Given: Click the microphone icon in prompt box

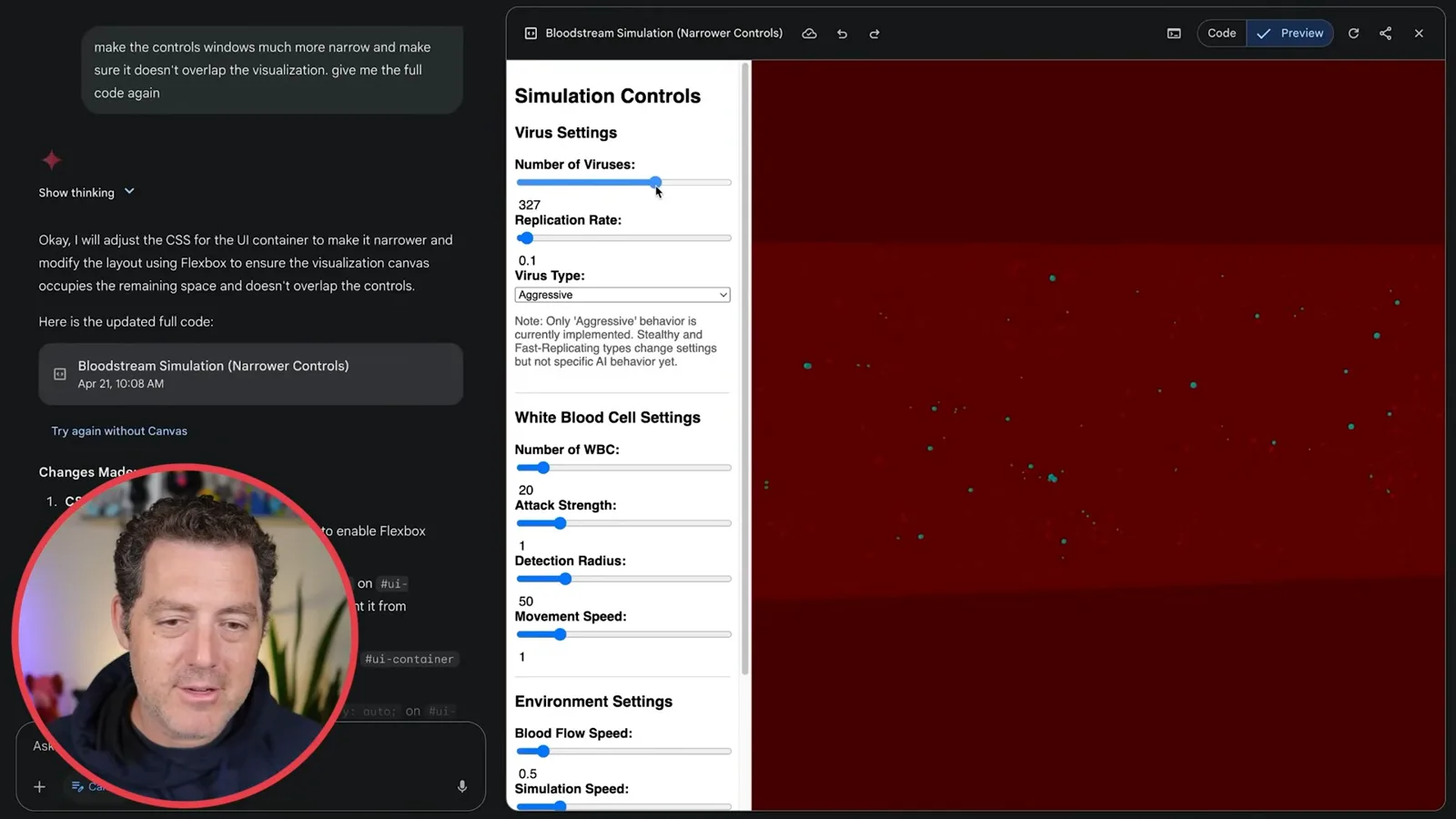Looking at the screenshot, I should pyautogui.click(x=462, y=786).
